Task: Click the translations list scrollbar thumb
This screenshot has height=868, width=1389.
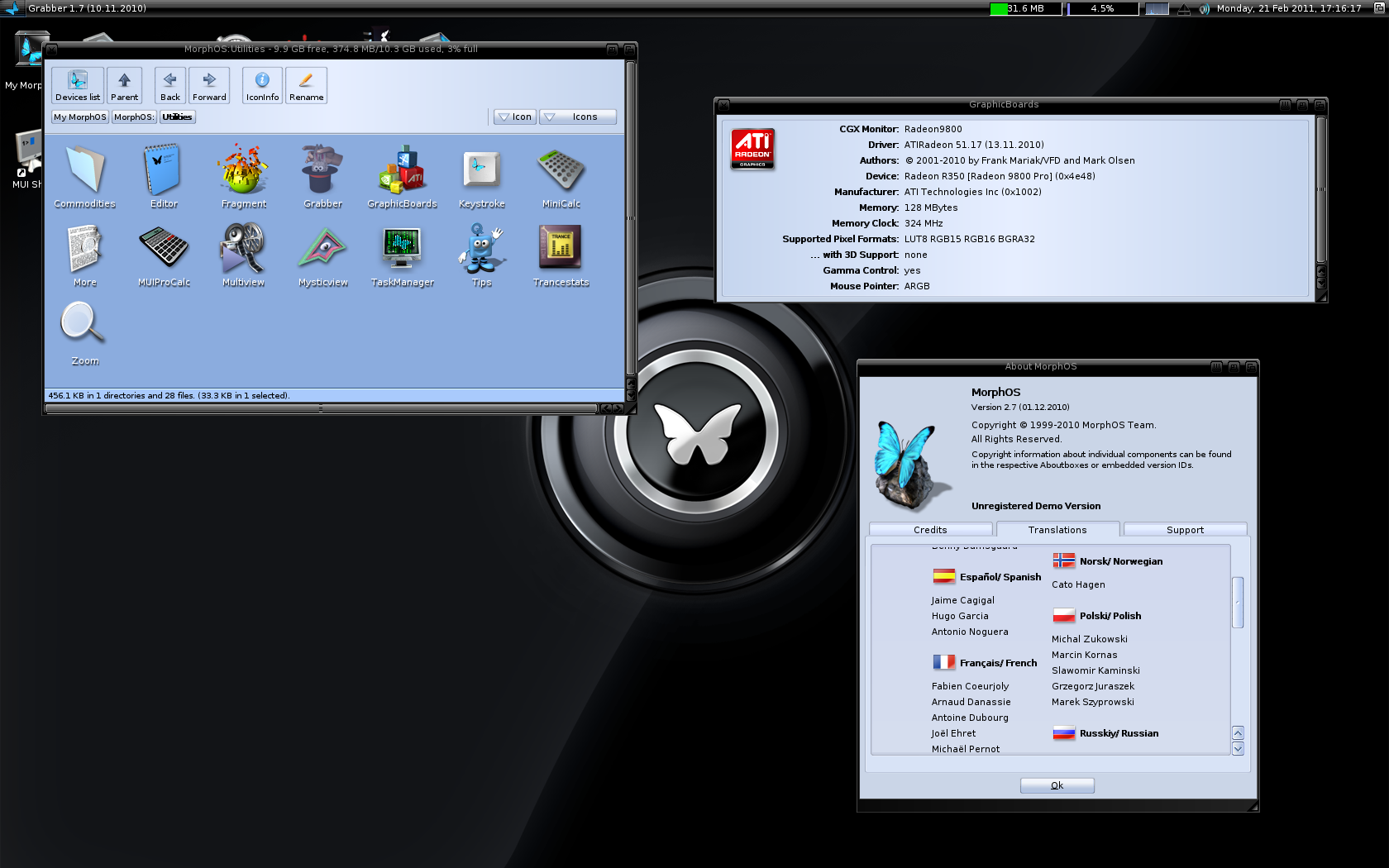Action: (x=1238, y=602)
